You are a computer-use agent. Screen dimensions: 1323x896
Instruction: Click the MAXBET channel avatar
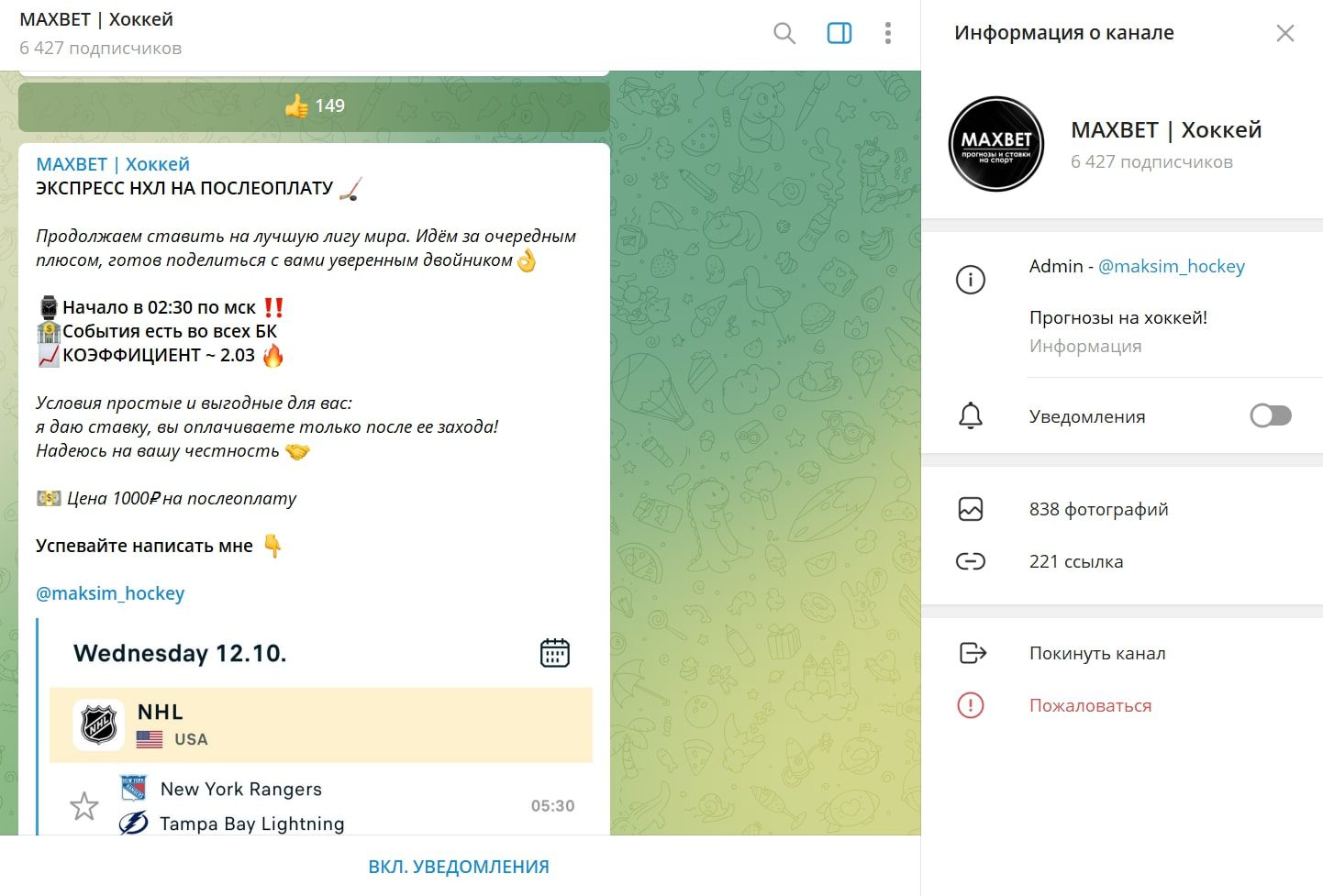click(x=996, y=144)
